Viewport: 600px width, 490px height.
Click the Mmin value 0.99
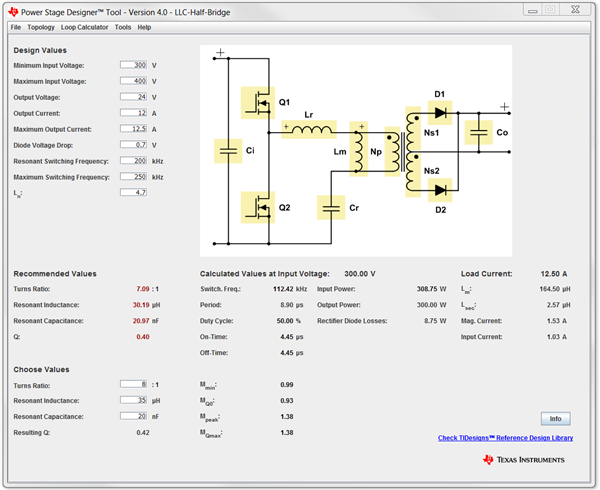tap(287, 385)
